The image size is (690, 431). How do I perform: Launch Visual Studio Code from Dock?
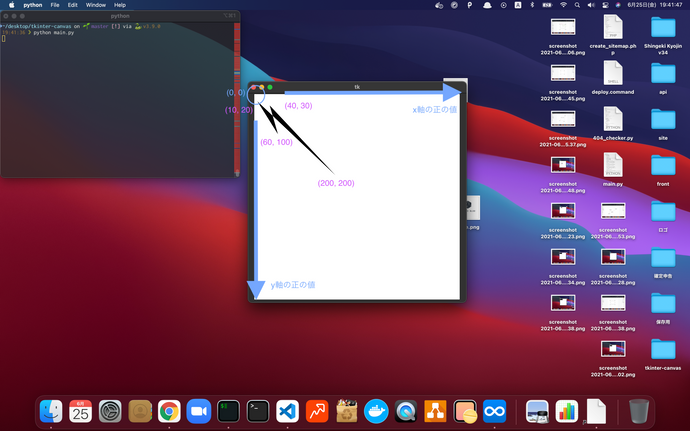pyautogui.click(x=287, y=411)
